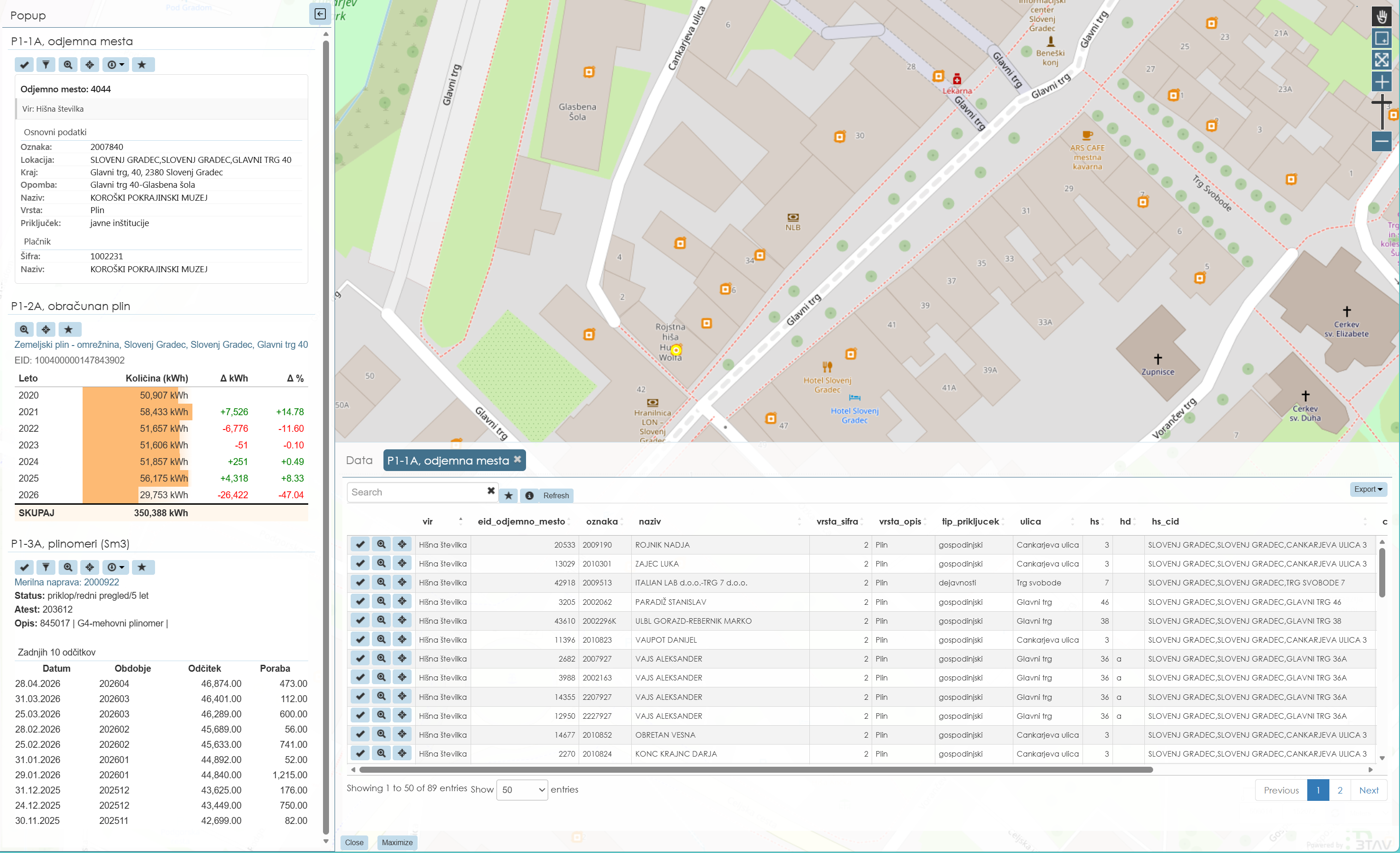The height and width of the screenshot is (853, 1400).
Task: Click page 1 pagination button
Action: pyautogui.click(x=1318, y=790)
